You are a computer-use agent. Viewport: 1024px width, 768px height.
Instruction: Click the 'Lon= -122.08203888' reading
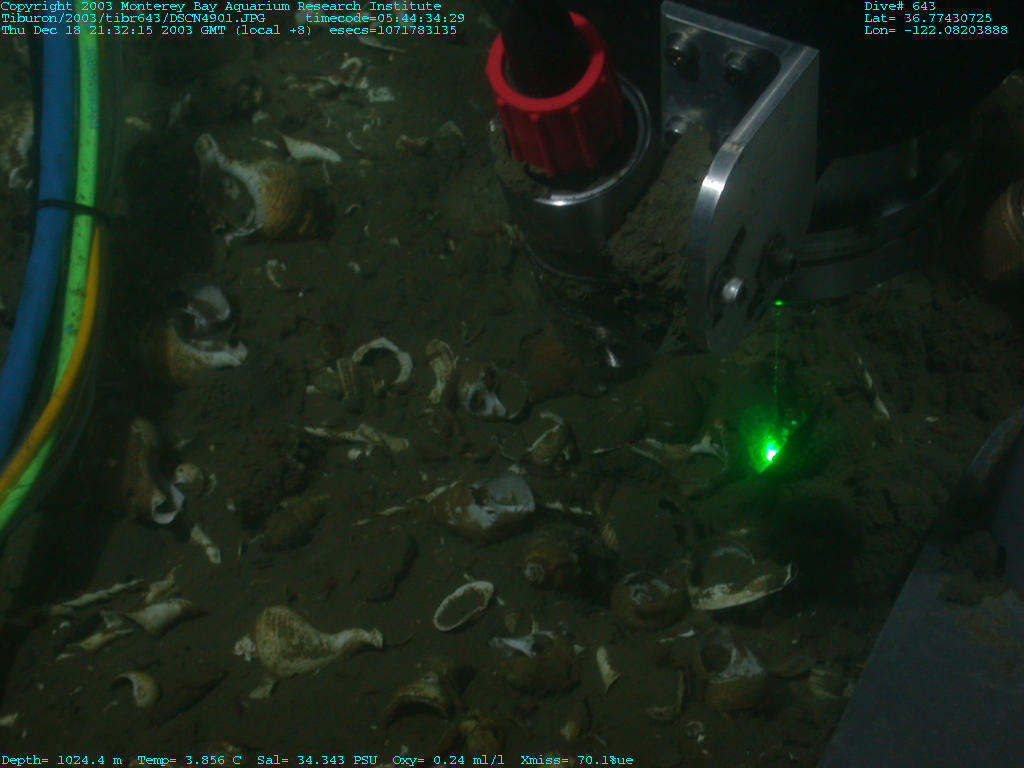tap(936, 30)
